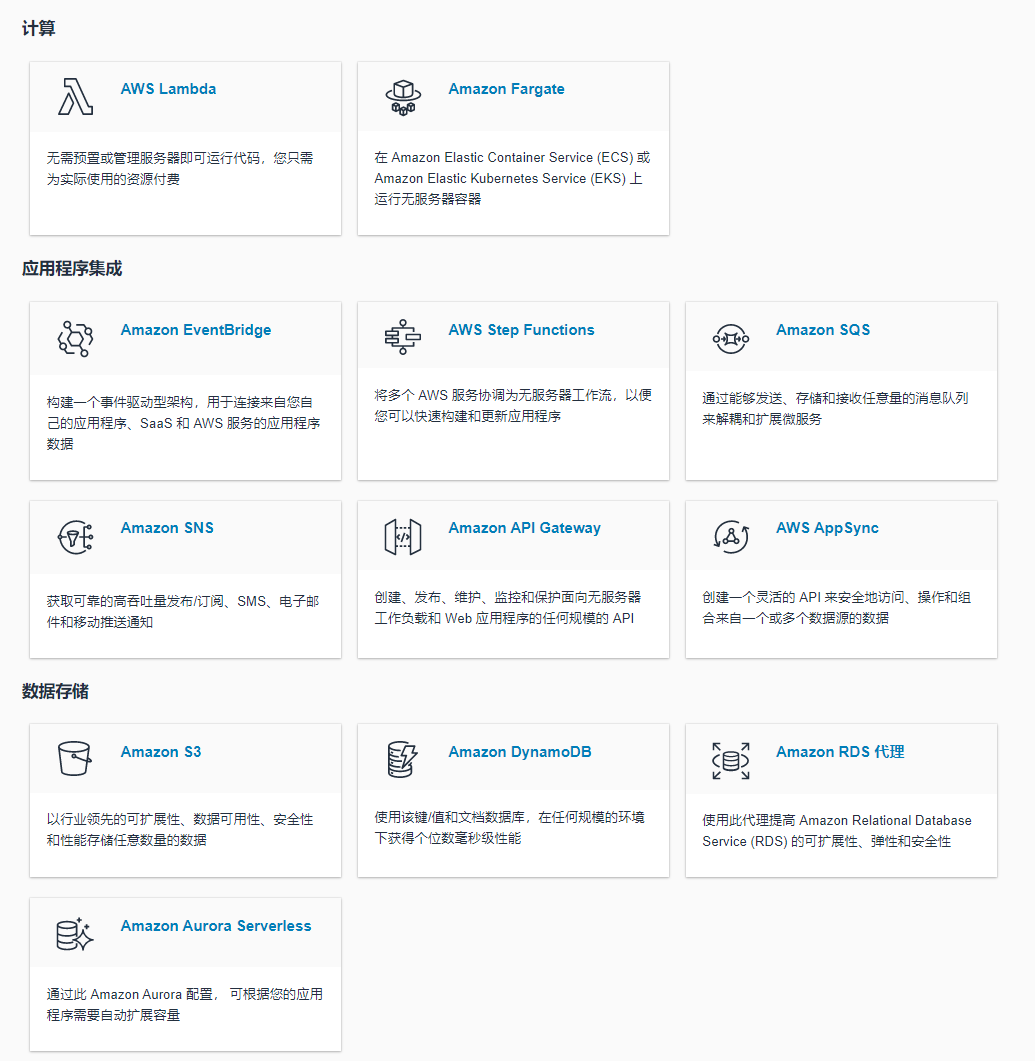Follow the Amazon SQS link
The height and width of the screenshot is (1061, 1035).
click(823, 330)
